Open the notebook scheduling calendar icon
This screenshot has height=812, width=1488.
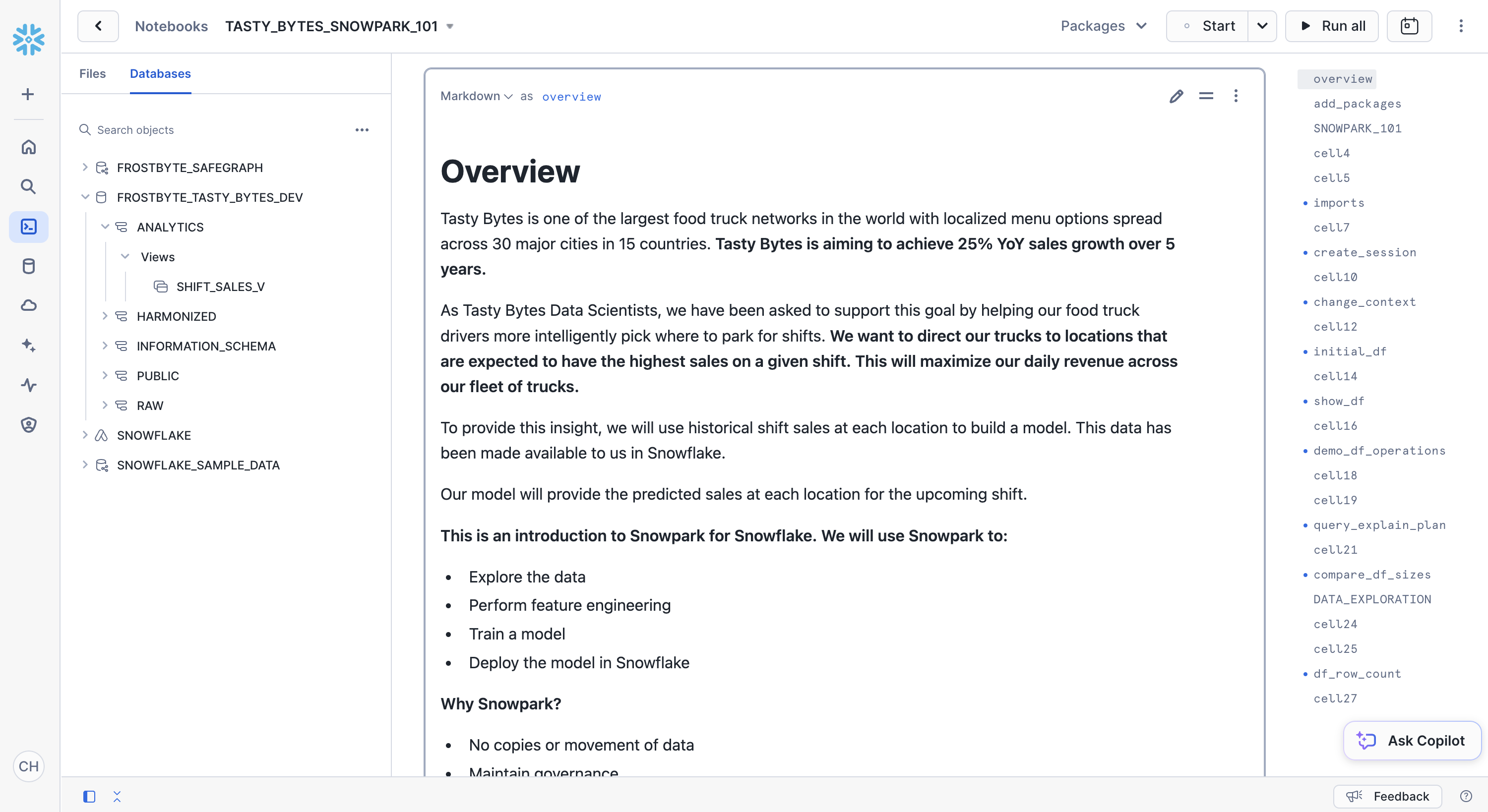pyautogui.click(x=1409, y=26)
